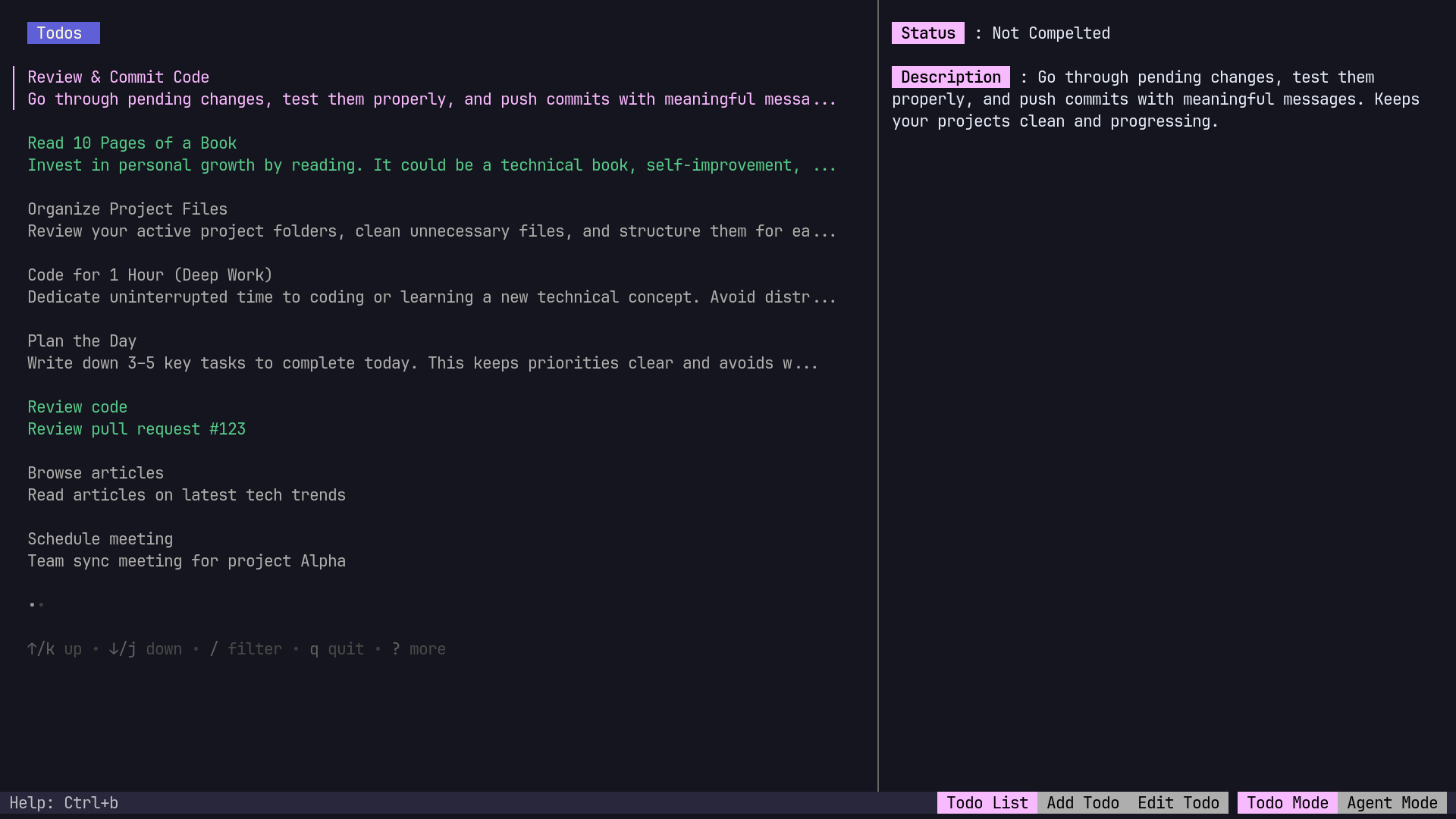Select the Review code todo item
This screenshot has height=819, width=1456.
77,407
